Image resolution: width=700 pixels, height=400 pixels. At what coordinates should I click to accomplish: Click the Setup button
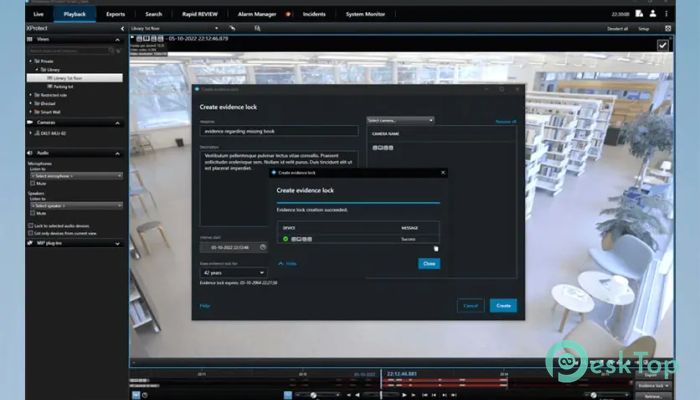click(x=643, y=29)
